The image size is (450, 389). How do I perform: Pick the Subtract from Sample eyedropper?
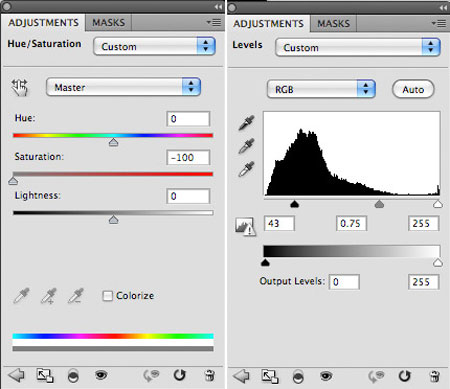coord(76,296)
